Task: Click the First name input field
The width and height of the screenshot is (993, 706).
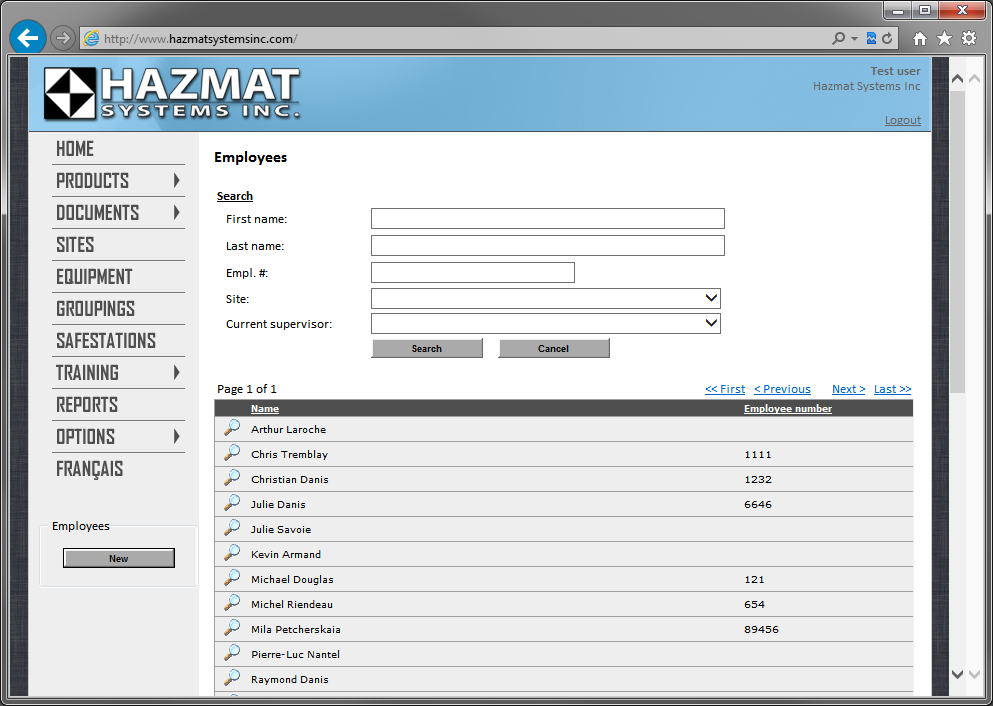Action: pos(547,219)
